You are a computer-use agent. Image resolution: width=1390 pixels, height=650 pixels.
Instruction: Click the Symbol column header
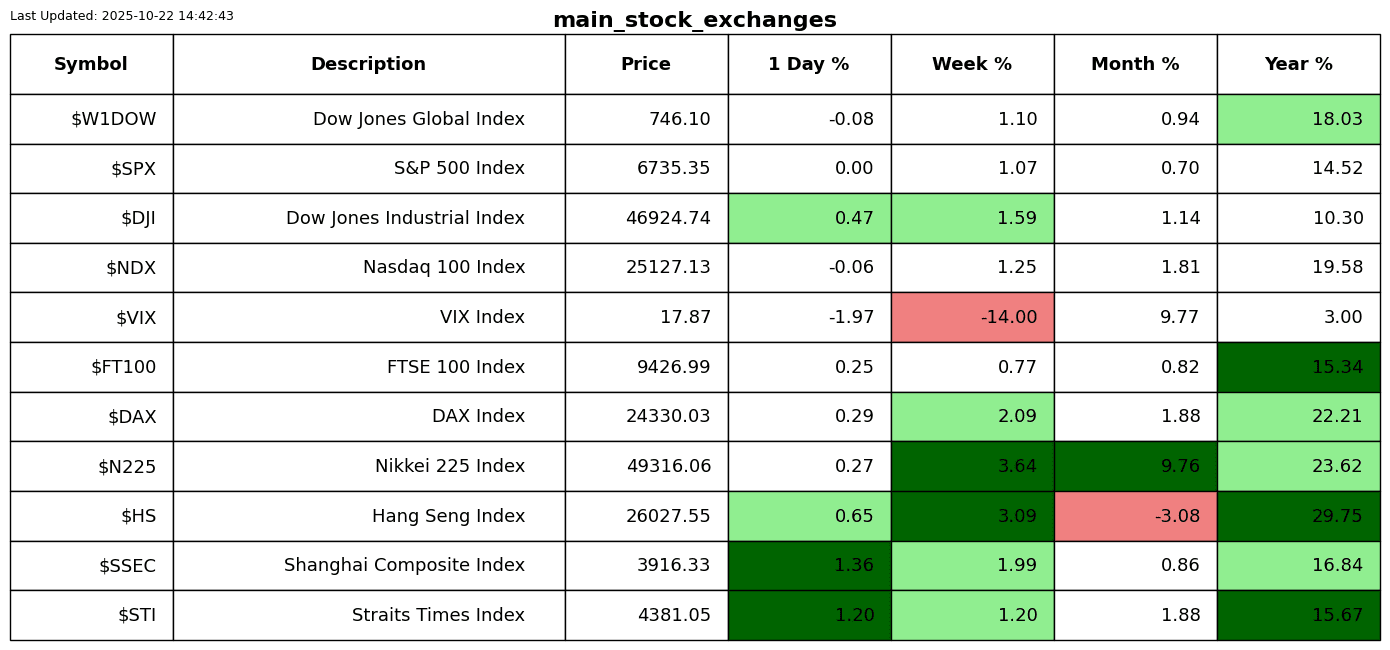91,64
